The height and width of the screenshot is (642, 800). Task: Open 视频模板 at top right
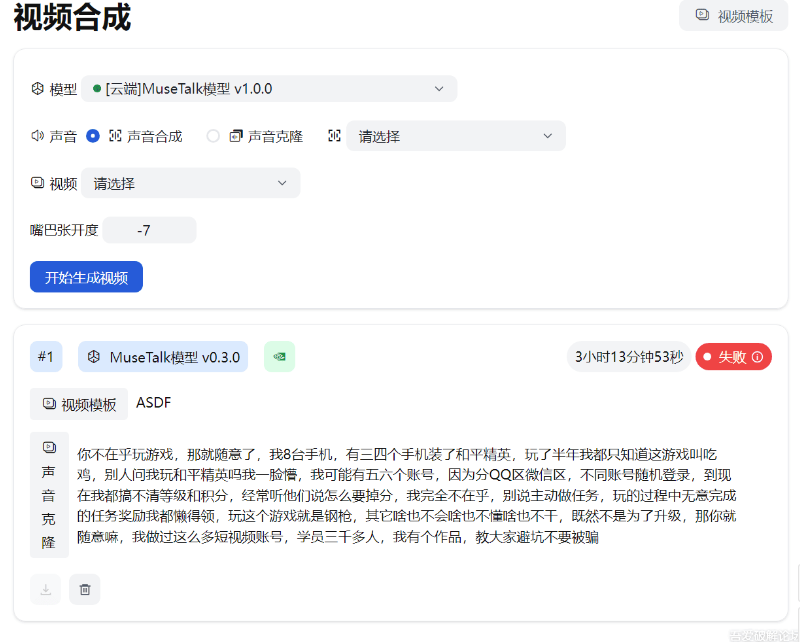(733, 16)
